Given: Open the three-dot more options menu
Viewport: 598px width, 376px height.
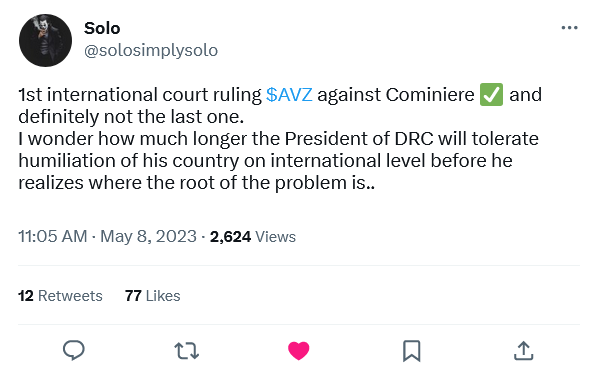Looking at the screenshot, I should point(569,28).
